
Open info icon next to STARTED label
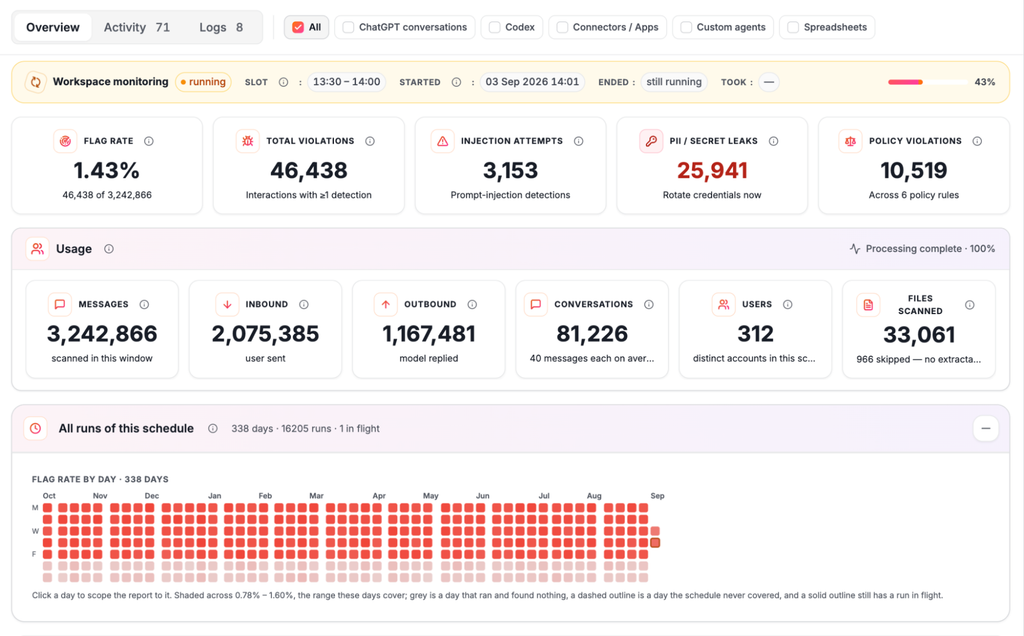456,82
